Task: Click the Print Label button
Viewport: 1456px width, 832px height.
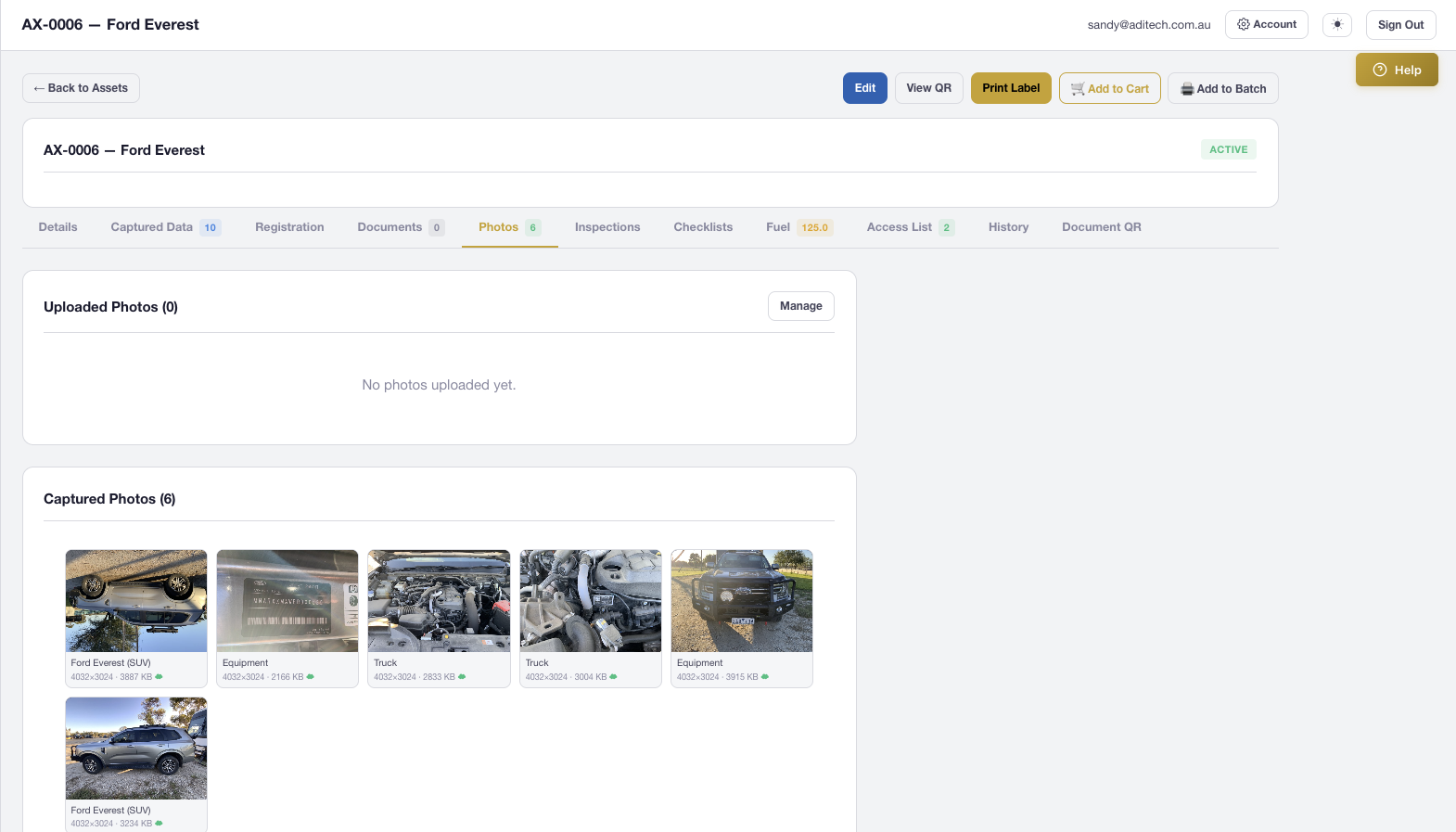Action: [1011, 88]
